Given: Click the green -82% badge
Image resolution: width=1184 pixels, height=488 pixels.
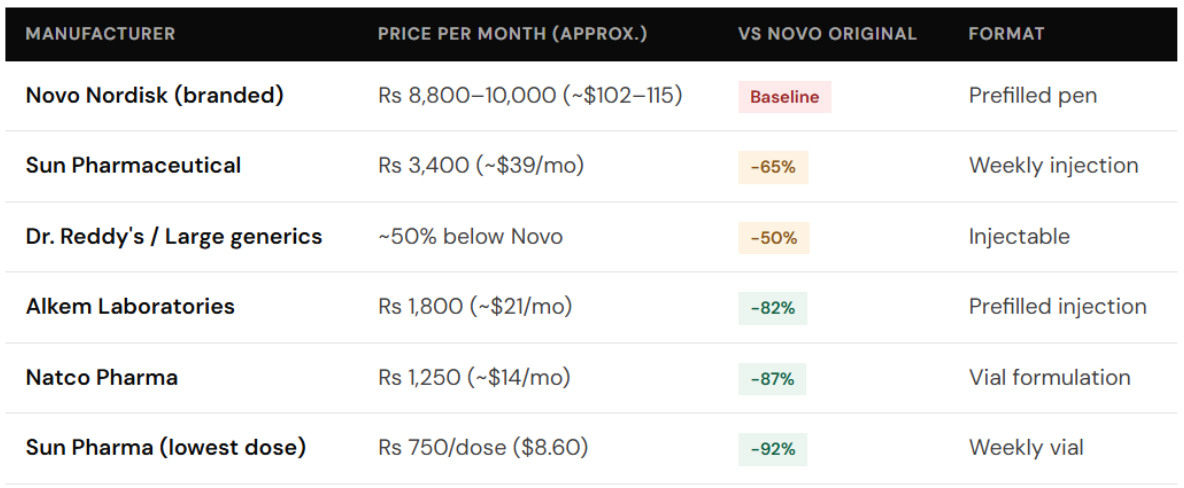Looking at the screenshot, I should click(x=773, y=308).
